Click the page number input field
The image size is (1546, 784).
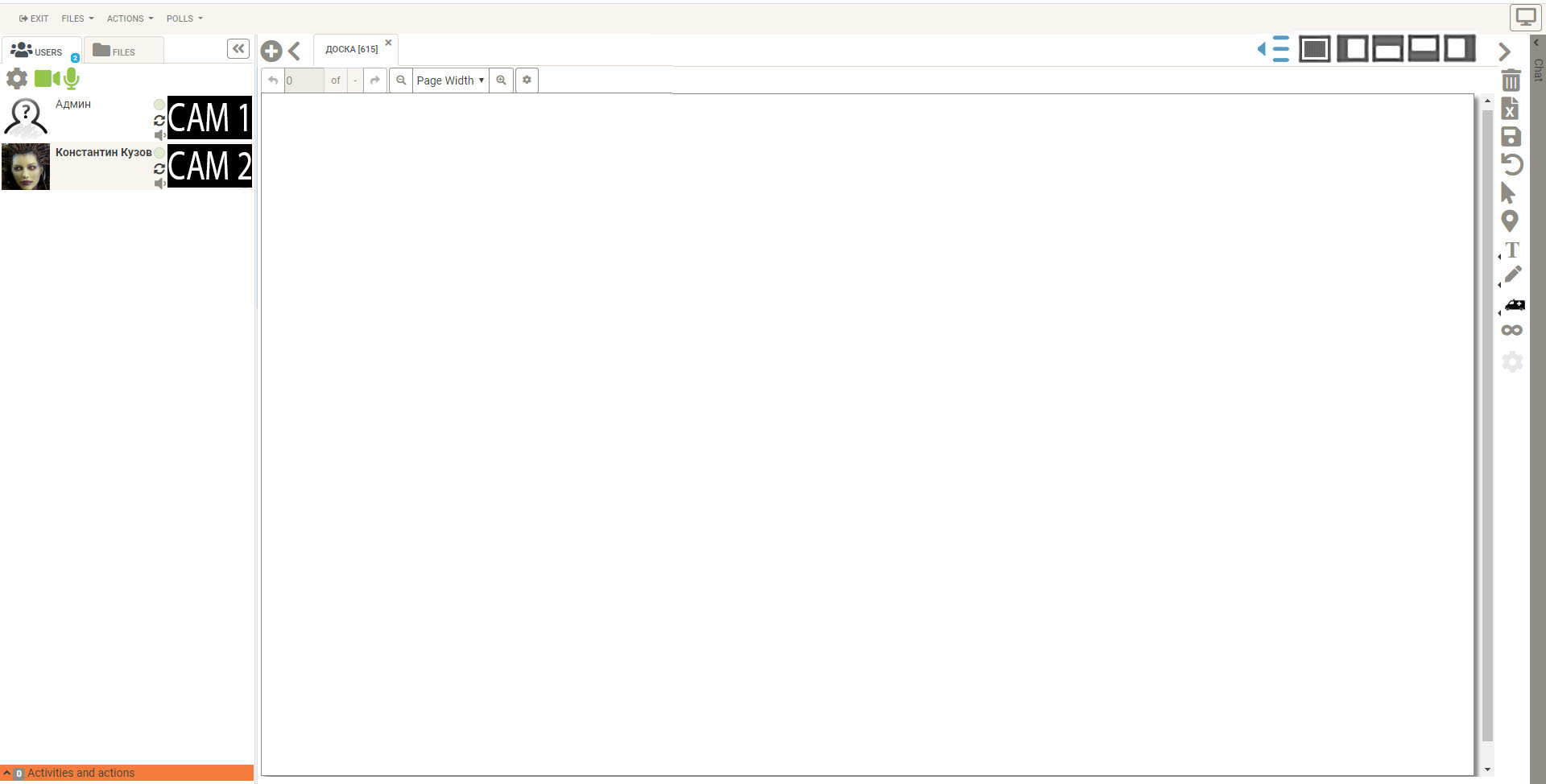tap(304, 80)
